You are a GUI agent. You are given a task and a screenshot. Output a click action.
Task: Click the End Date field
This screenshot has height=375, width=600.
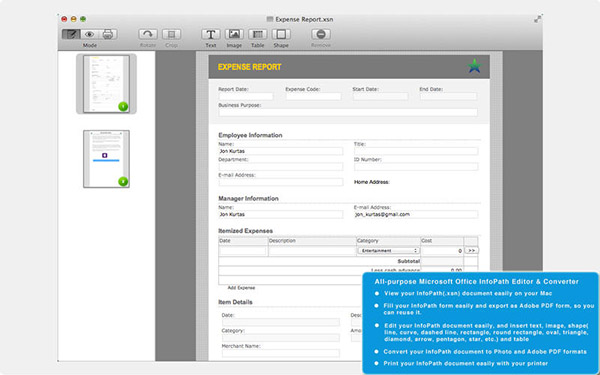pyautogui.click(x=448, y=96)
